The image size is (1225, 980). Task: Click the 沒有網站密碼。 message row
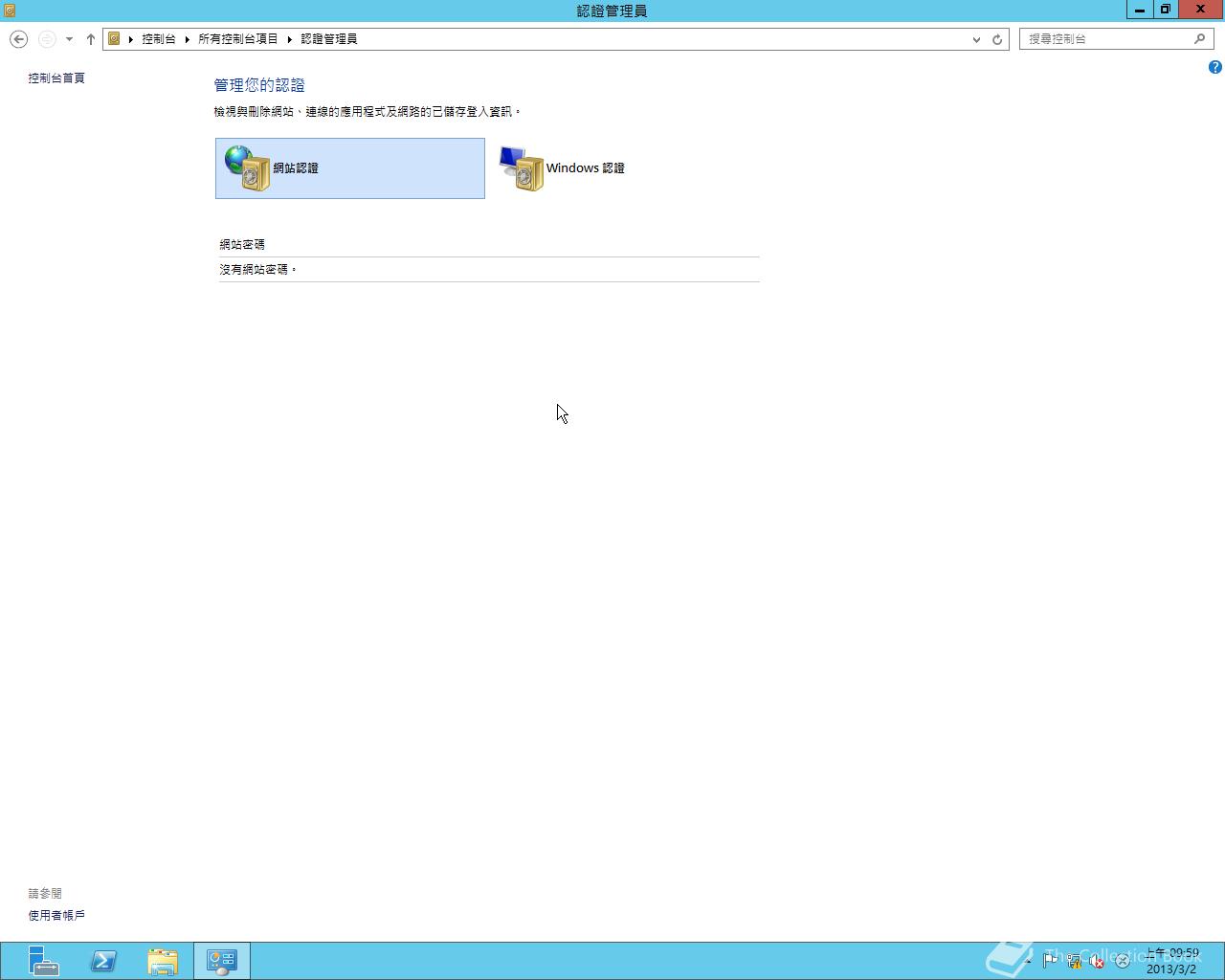pyautogui.click(x=489, y=270)
